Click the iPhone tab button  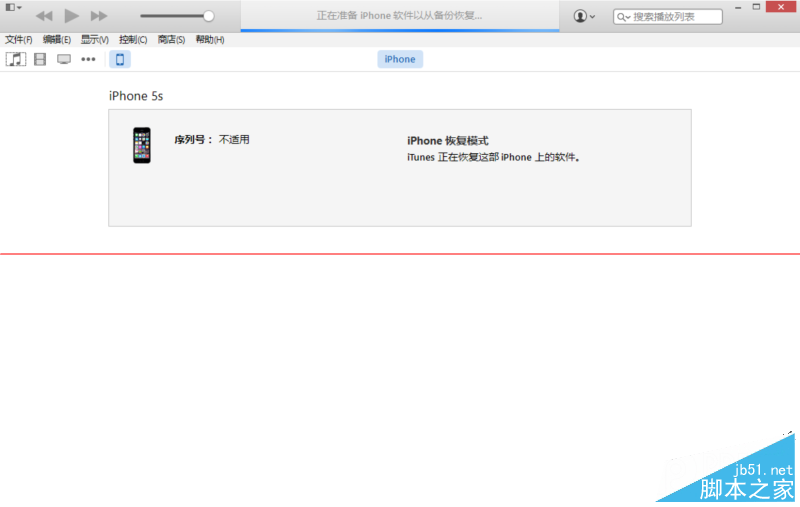click(x=400, y=59)
